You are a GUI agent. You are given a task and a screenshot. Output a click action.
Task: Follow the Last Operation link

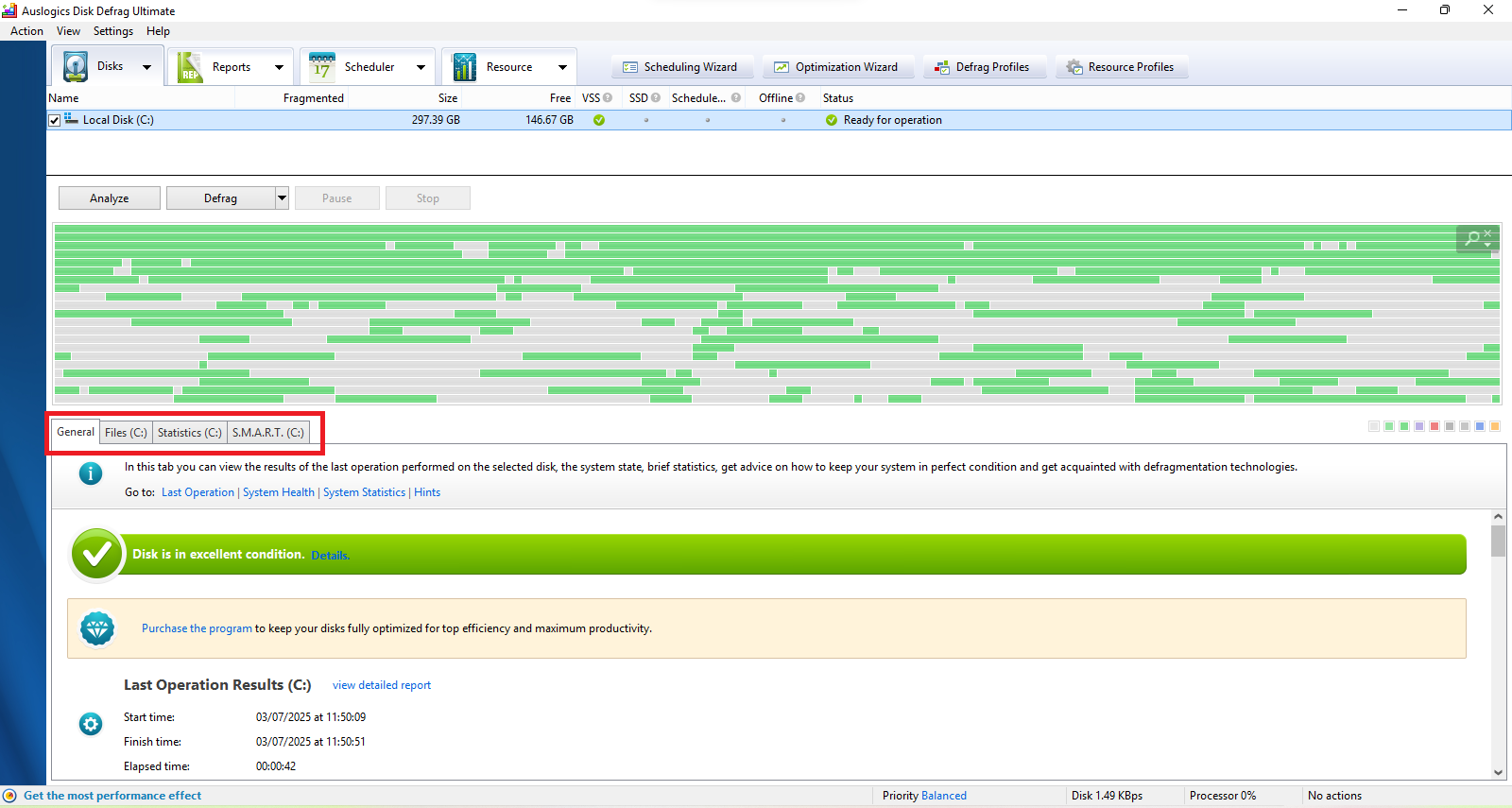click(198, 492)
